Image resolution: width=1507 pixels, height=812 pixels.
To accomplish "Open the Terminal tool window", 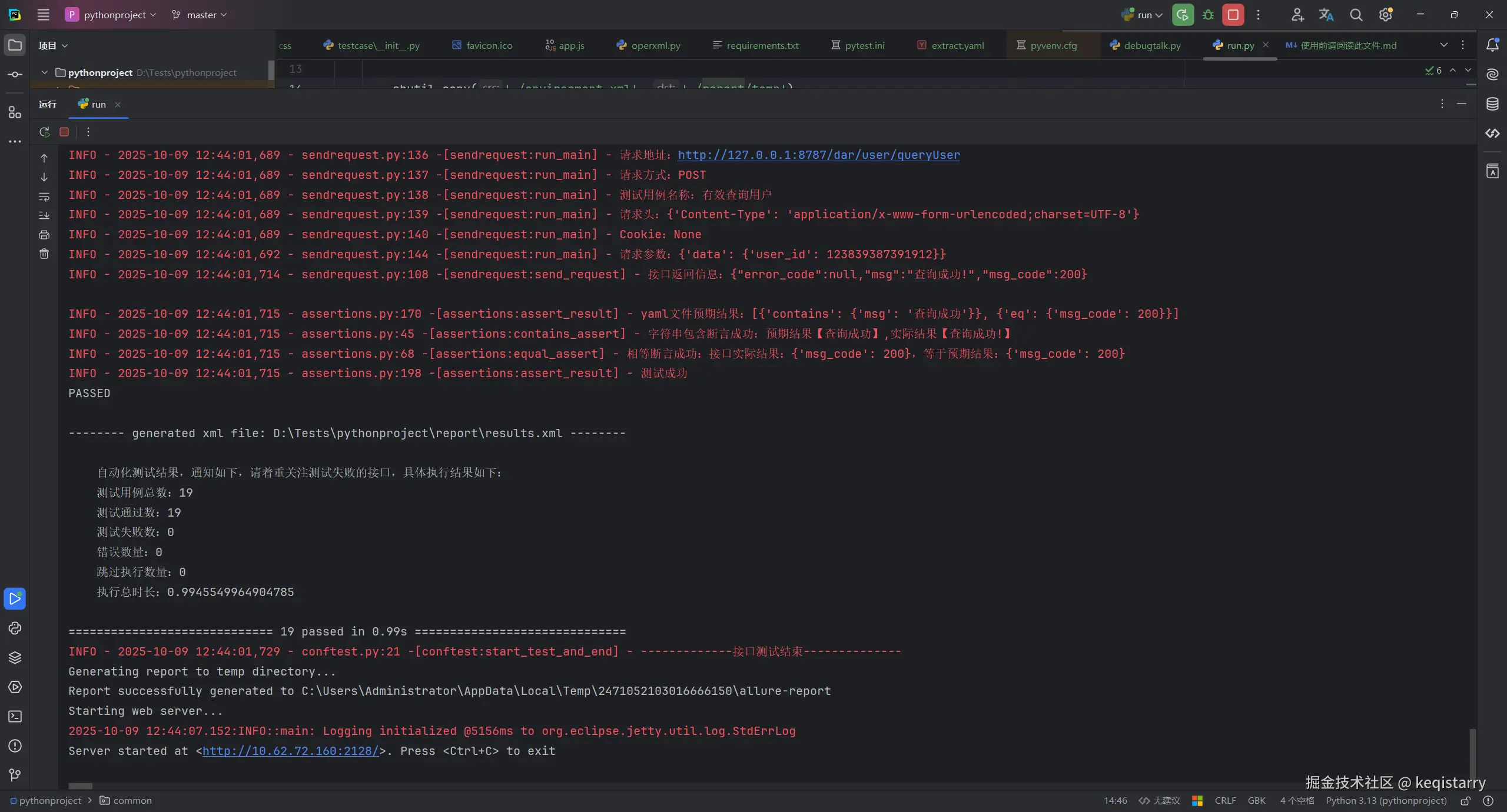I will coord(15,716).
